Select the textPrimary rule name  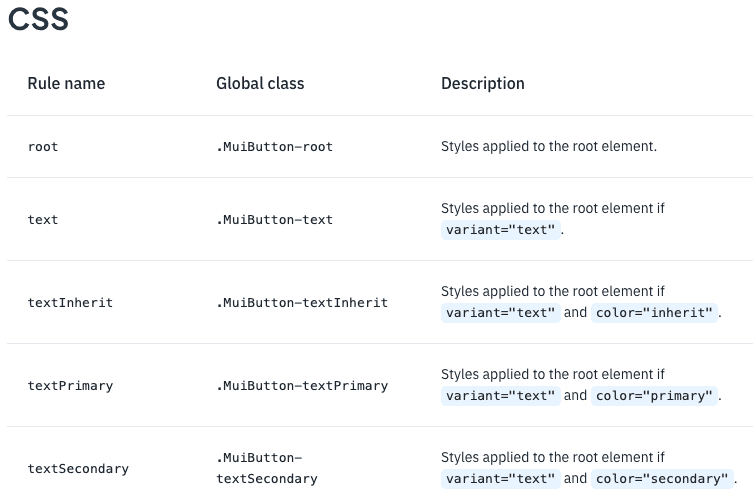[70, 385]
